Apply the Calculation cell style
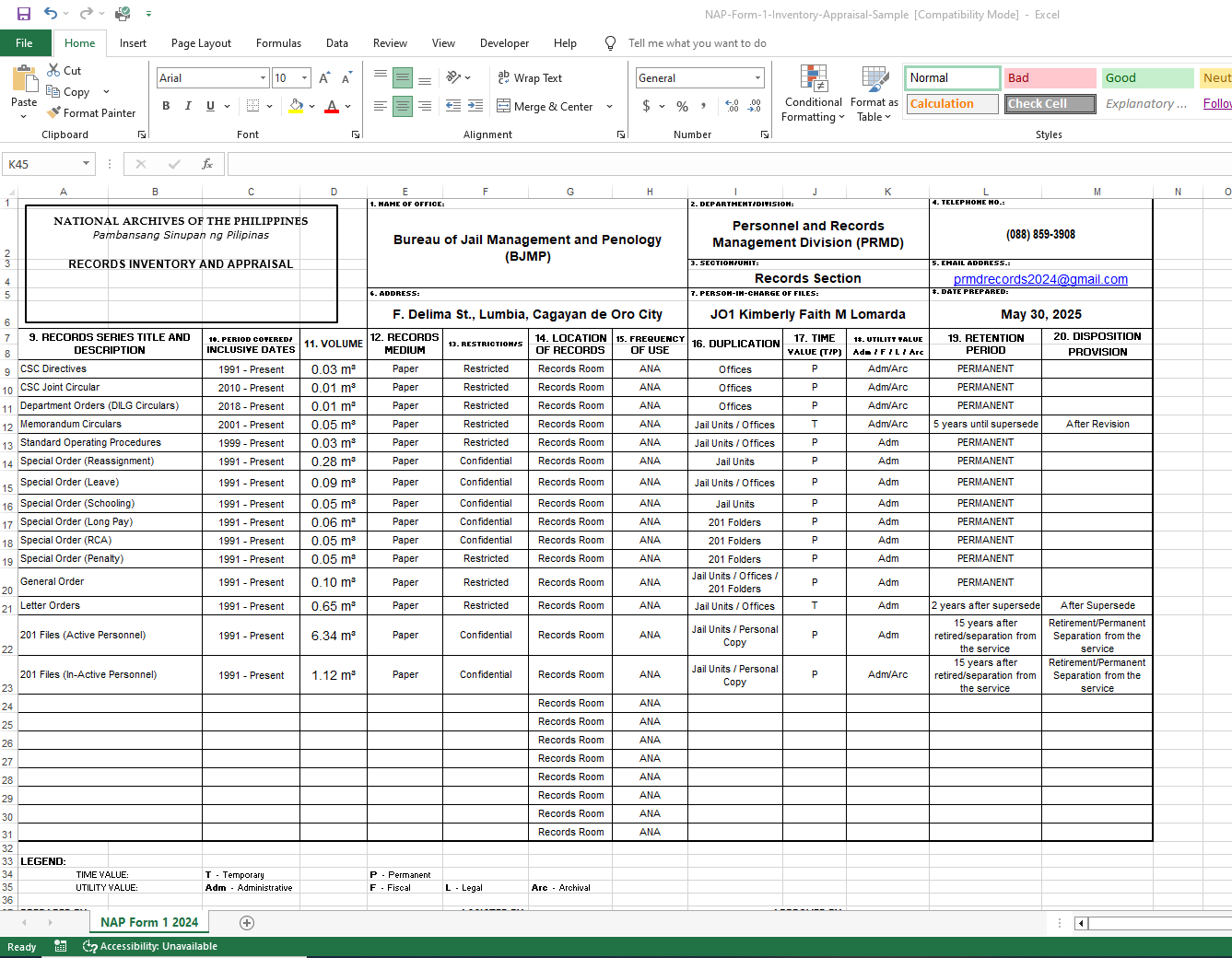 point(952,104)
